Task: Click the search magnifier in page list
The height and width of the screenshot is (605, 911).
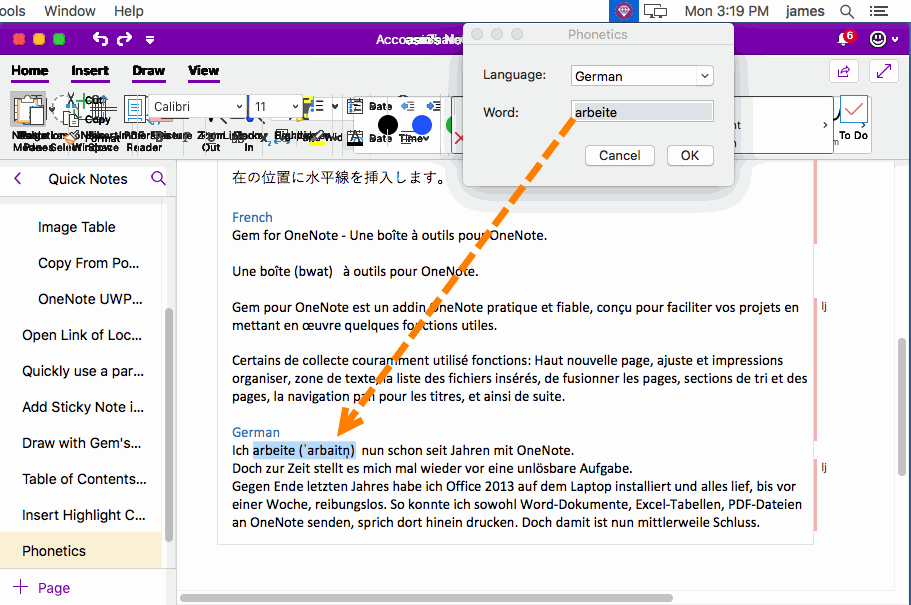Action: [158, 178]
